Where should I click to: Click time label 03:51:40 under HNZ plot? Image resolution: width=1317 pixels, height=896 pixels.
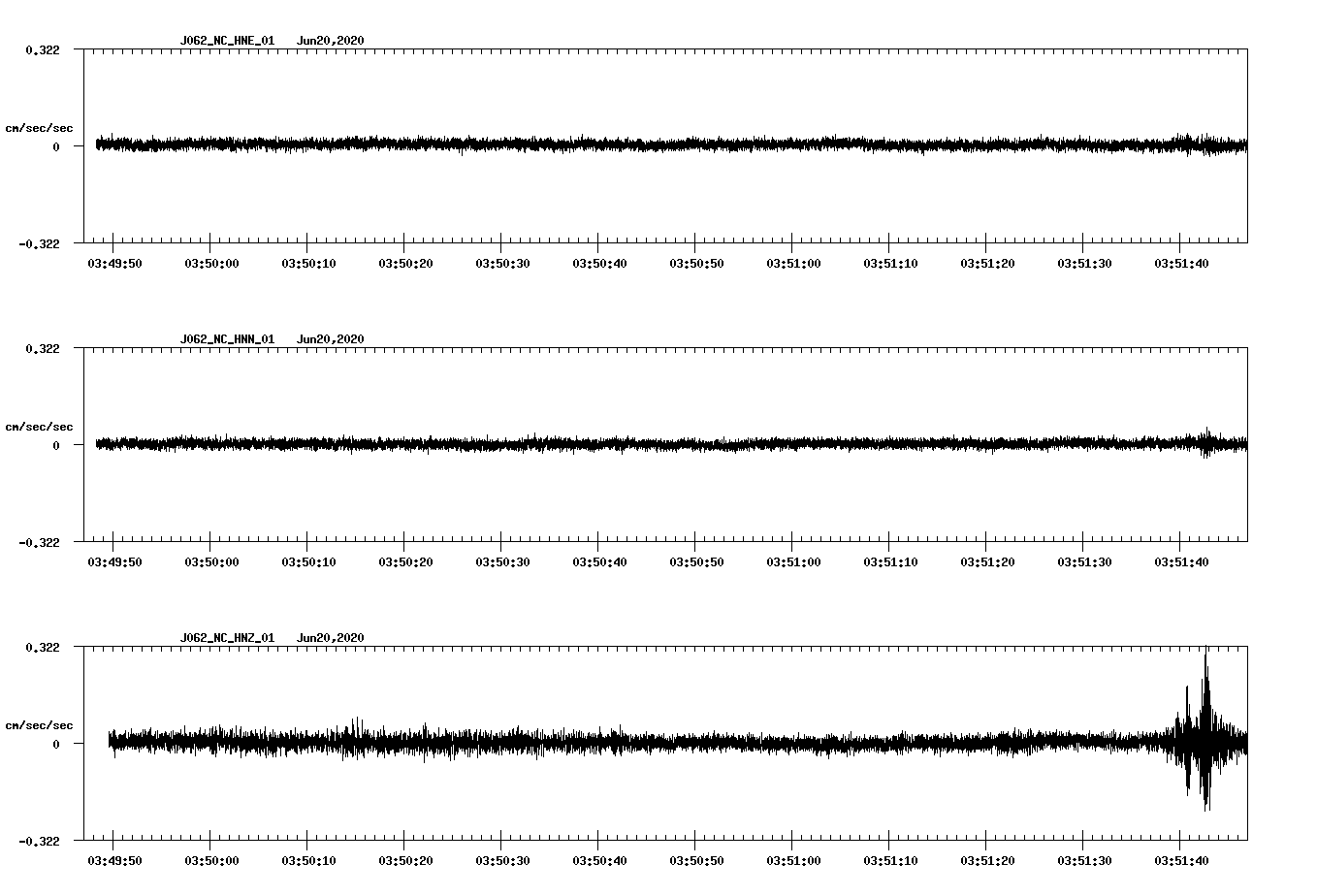(x=1181, y=861)
